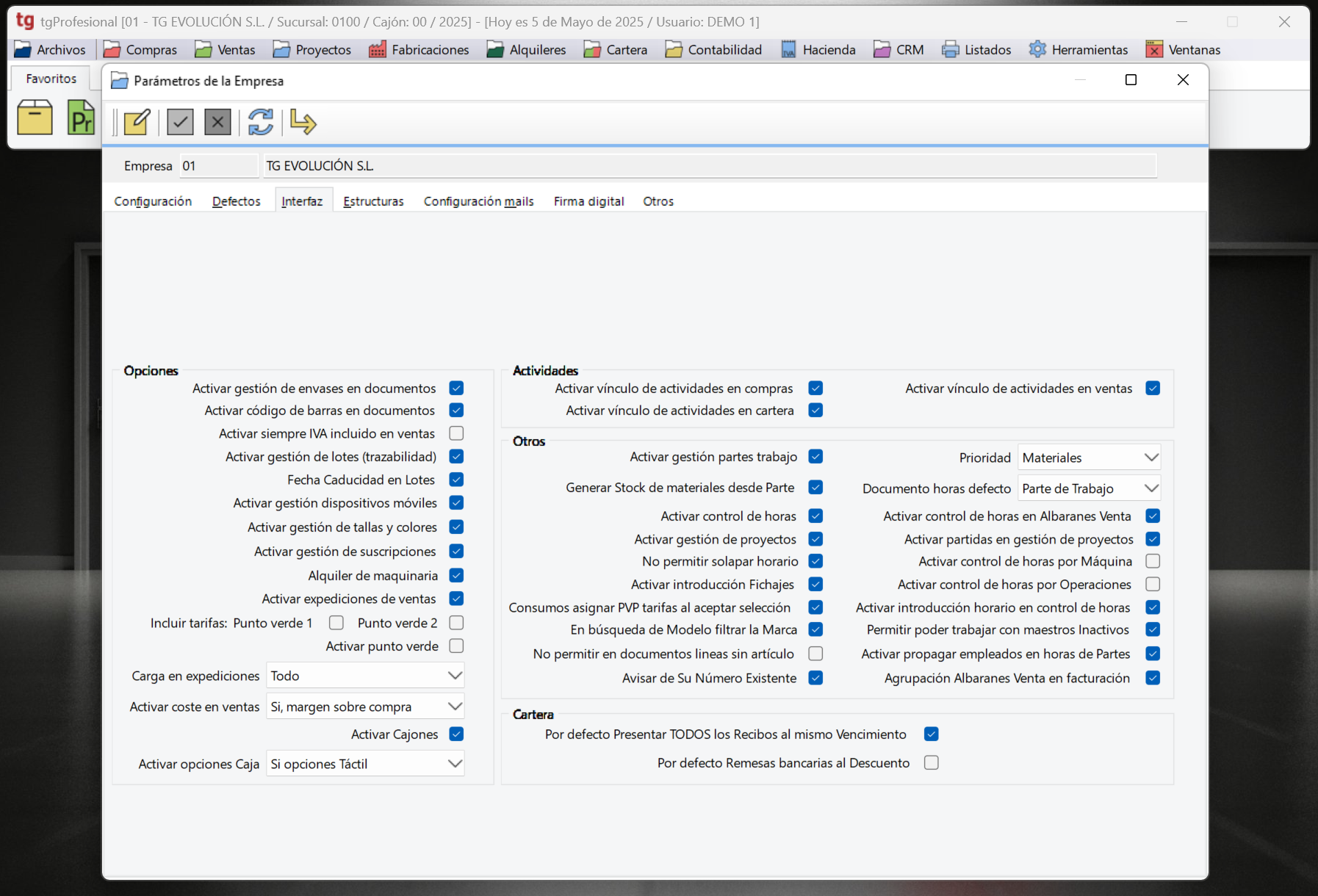
Task: Enable Activar siempre IVA incluido en ventas
Action: tap(456, 433)
